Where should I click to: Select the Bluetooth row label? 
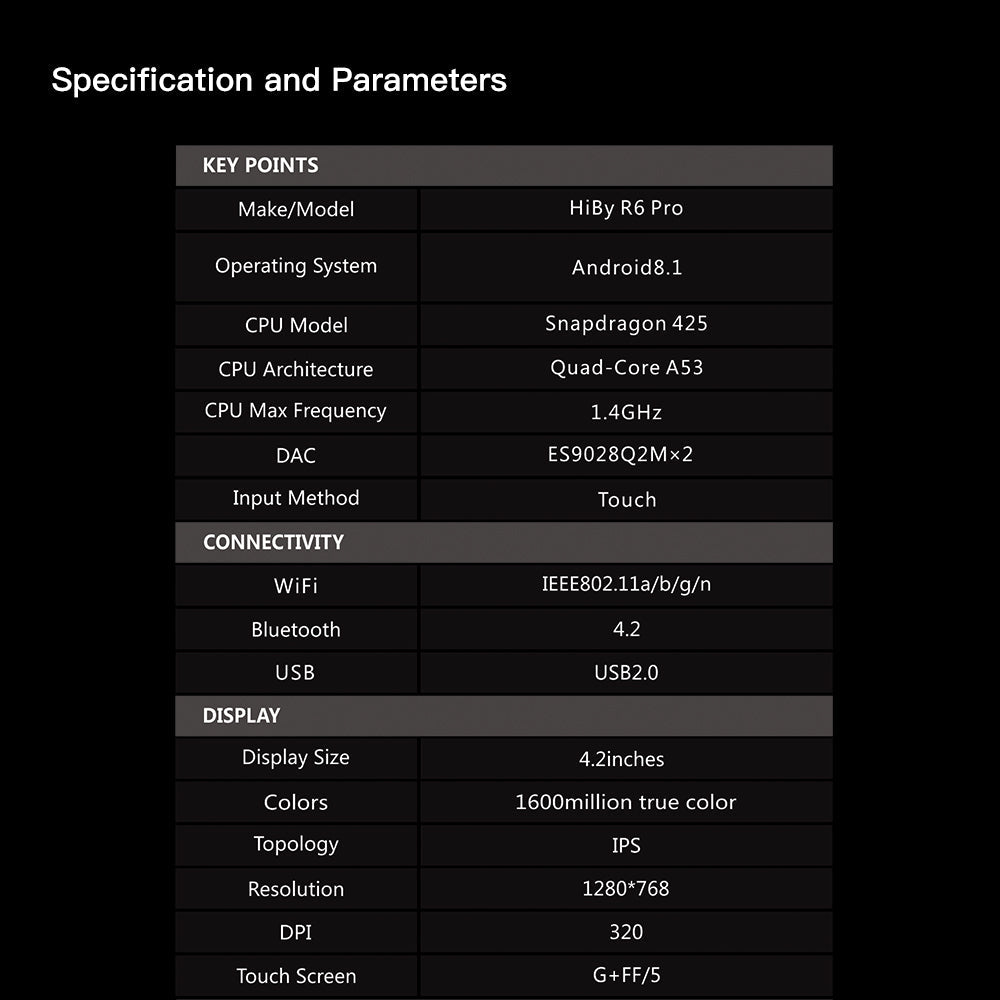click(x=296, y=630)
